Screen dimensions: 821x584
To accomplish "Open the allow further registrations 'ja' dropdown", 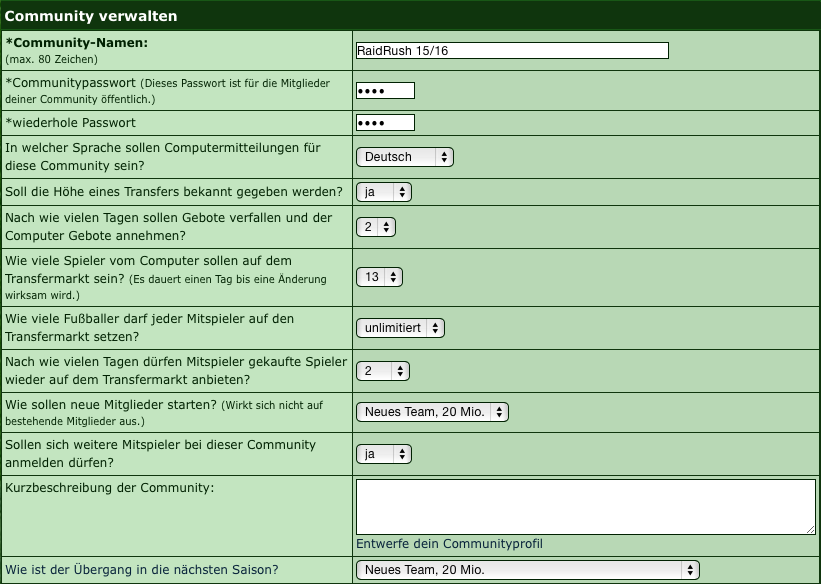I will pyautogui.click(x=384, y=454).
